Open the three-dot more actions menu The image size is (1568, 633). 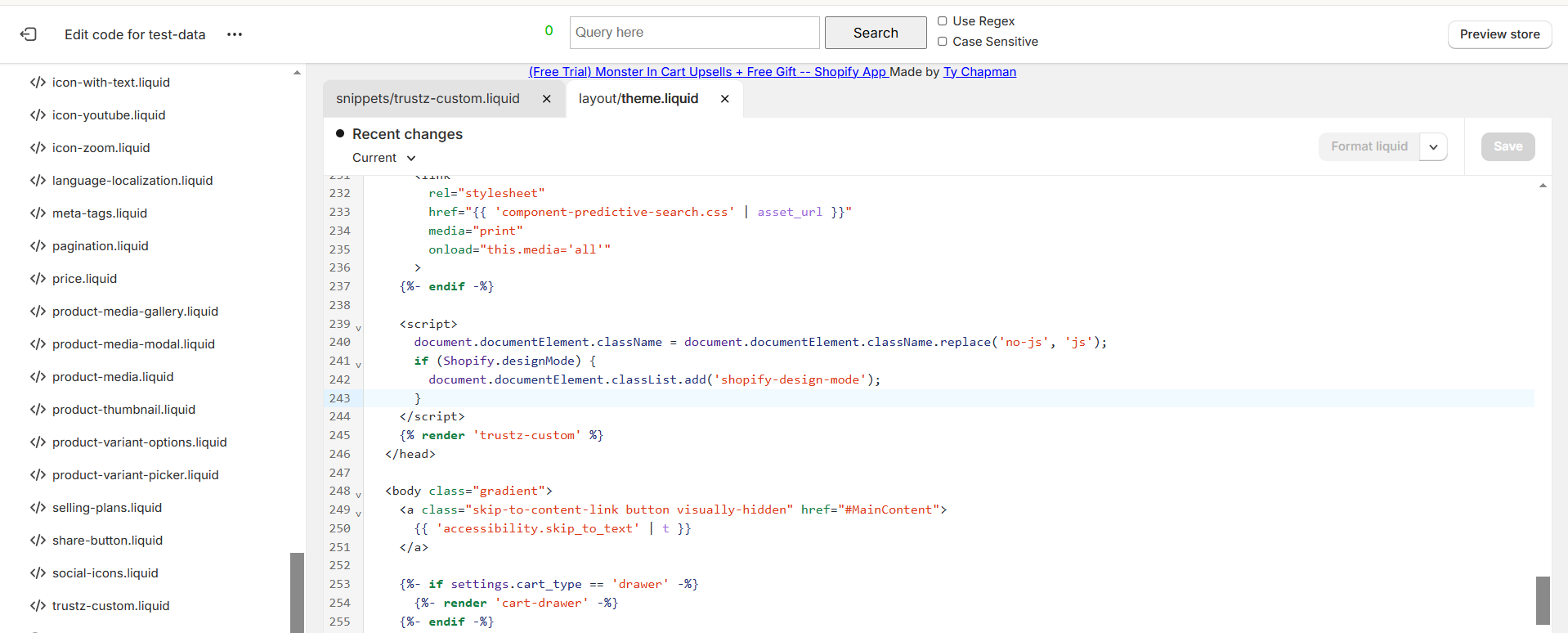[235, 34]
